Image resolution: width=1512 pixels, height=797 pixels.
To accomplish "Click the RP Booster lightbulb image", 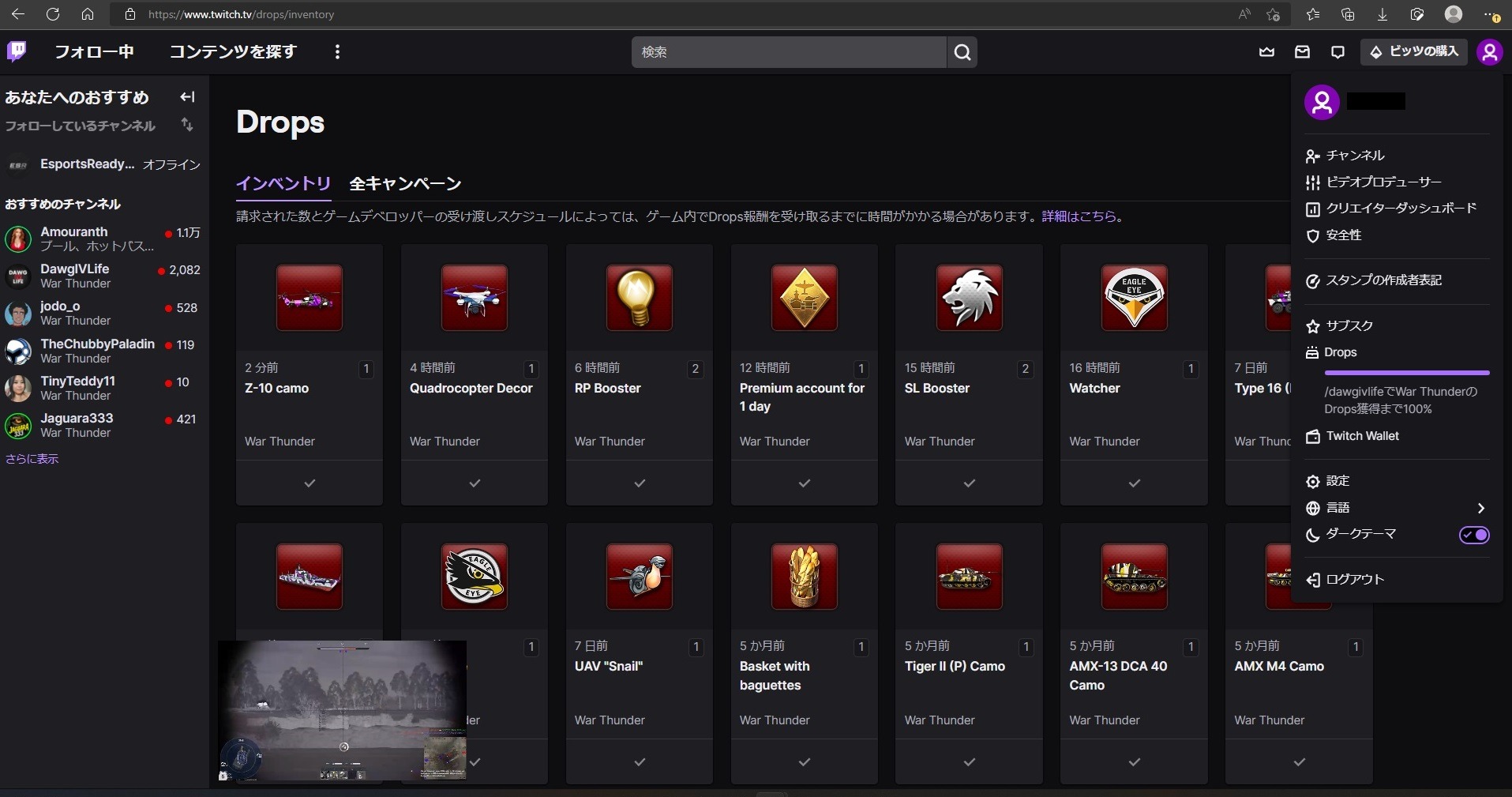I will 640,298.
